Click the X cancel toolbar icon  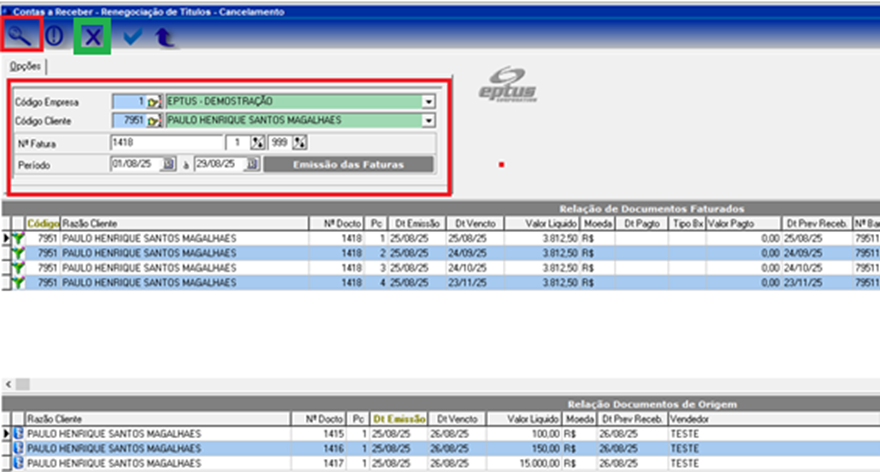pos(92,36)
